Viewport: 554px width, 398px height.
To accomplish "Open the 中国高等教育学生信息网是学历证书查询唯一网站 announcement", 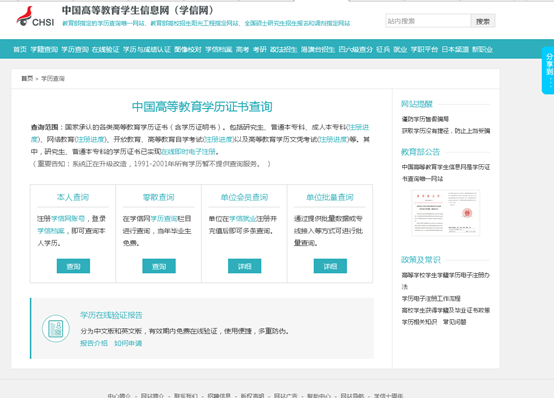I will [446, 172].
